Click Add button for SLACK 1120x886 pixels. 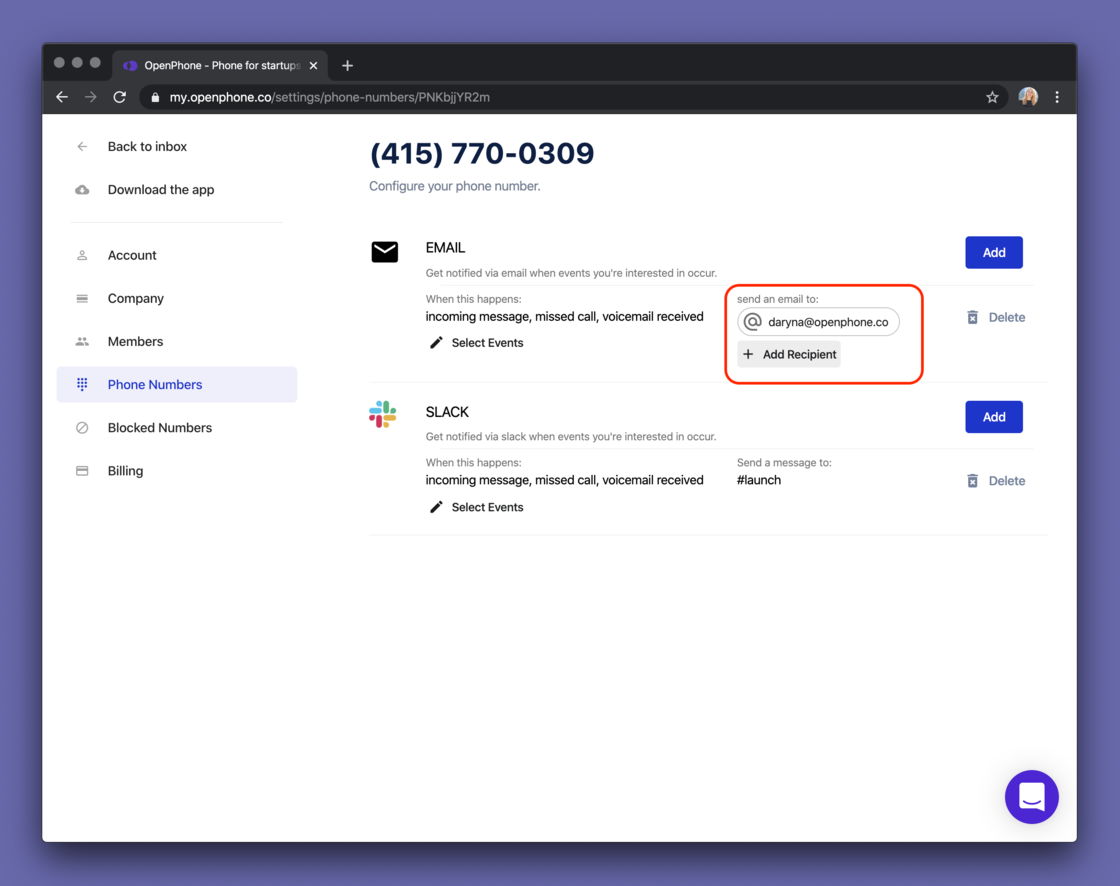coord(994,417)
